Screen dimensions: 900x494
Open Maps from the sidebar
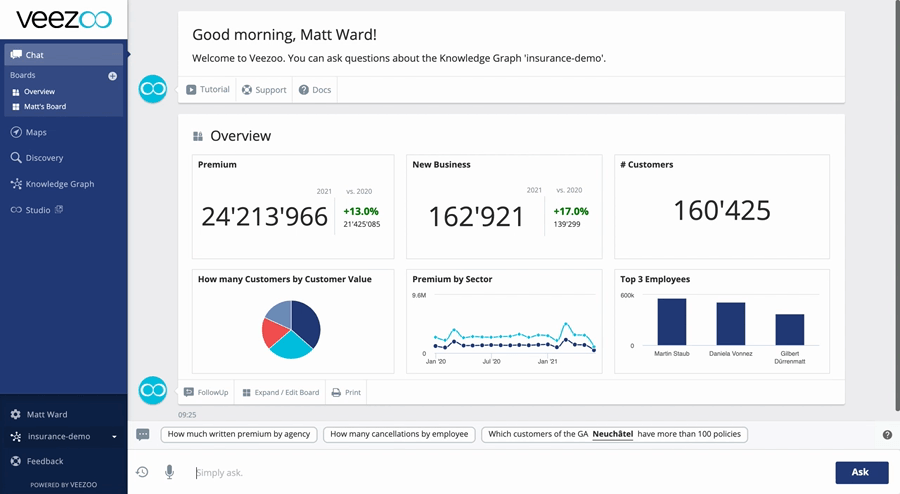coord(36,132)
